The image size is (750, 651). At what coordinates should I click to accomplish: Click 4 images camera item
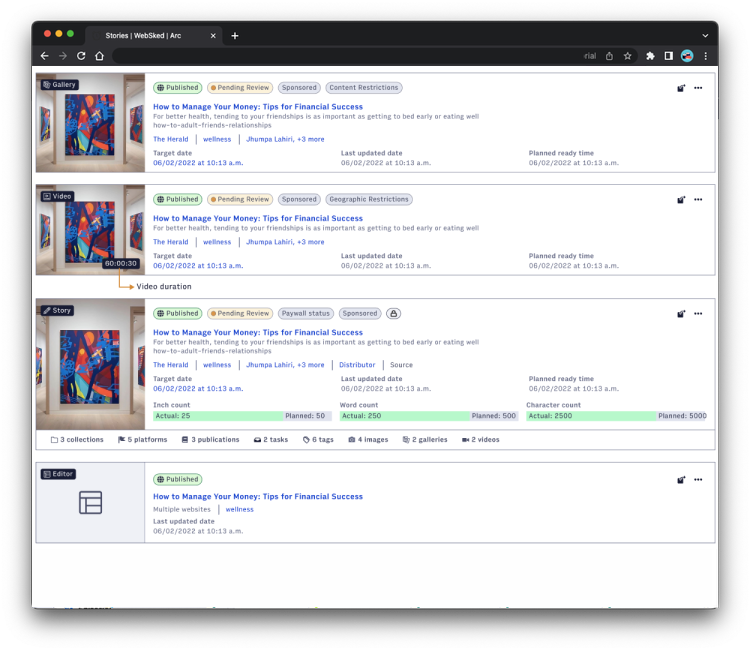[x=368, y=440]
